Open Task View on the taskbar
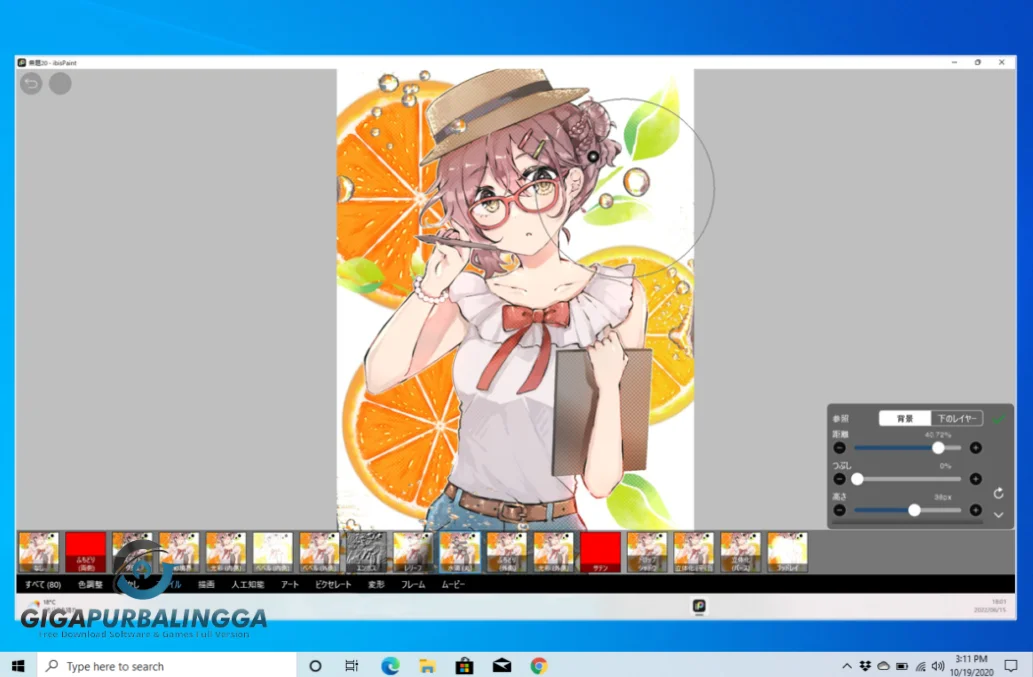Image resolution: width=1033 pixels, height=677 pixels. coord(352,666)
